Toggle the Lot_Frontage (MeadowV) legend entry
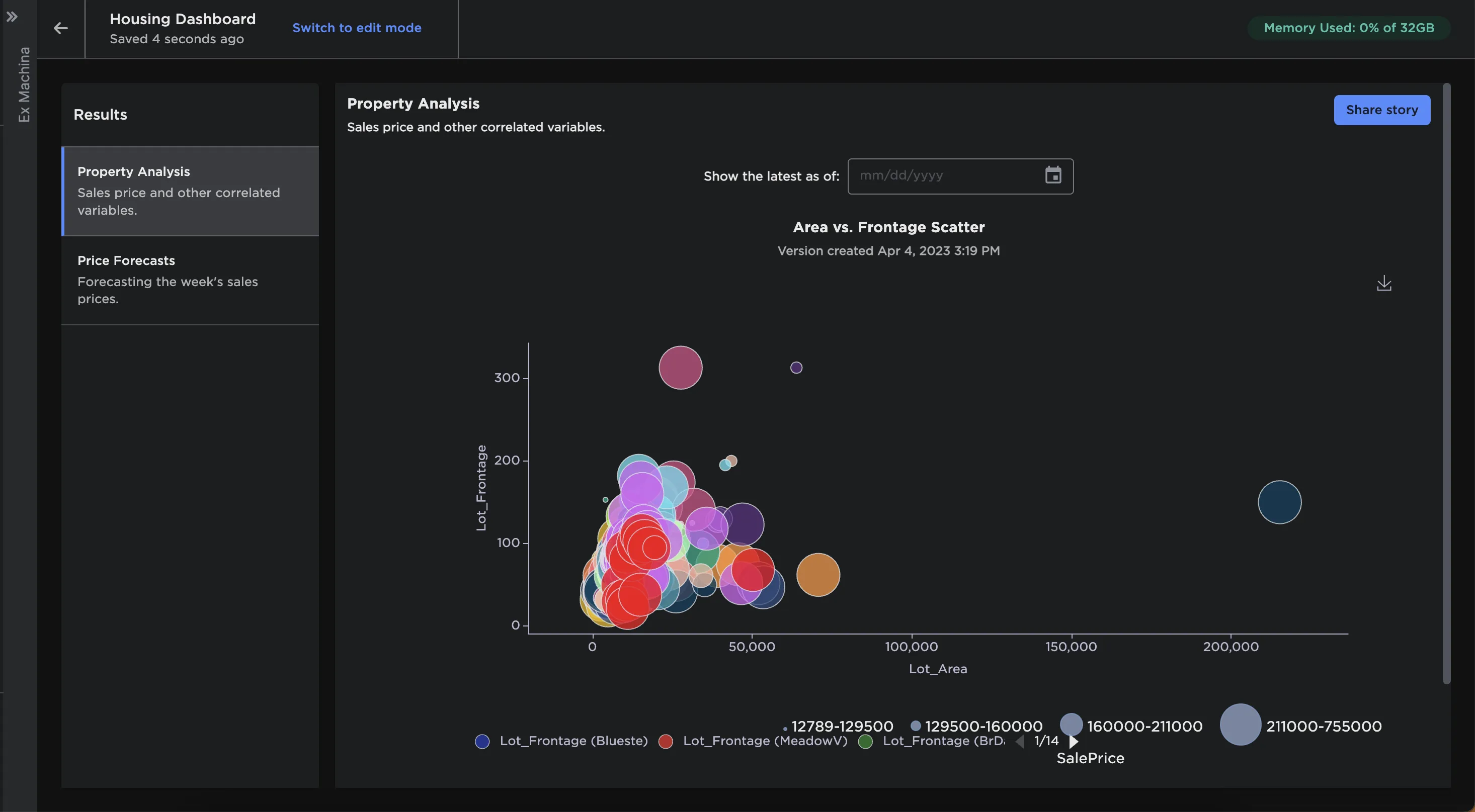The height and width of the screenshot is (812, 1475). 753,741
